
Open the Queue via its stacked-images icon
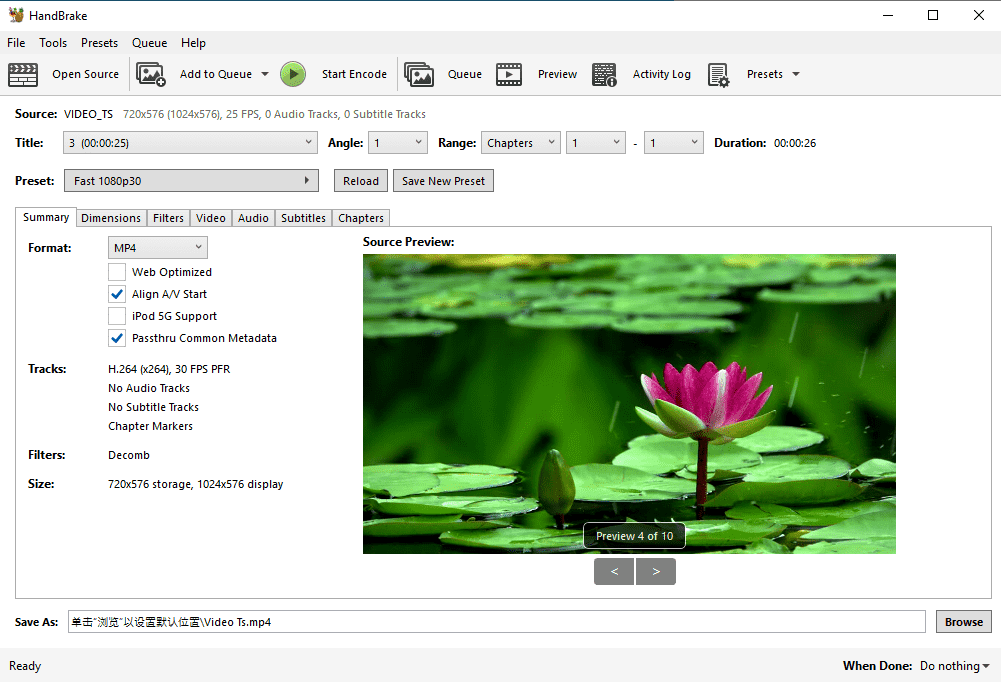[419, 74]
